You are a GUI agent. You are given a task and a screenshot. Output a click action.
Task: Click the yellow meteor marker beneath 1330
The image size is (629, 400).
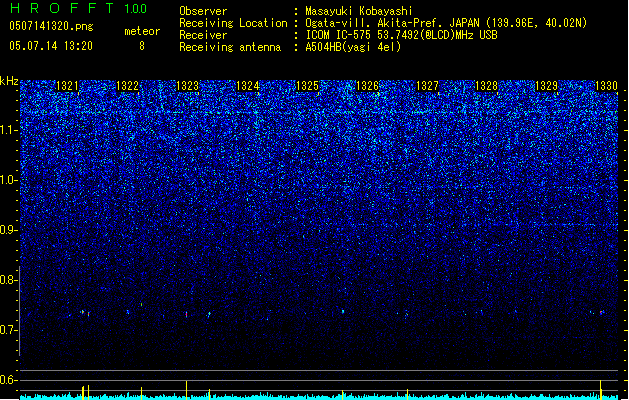tap(601, 390)
